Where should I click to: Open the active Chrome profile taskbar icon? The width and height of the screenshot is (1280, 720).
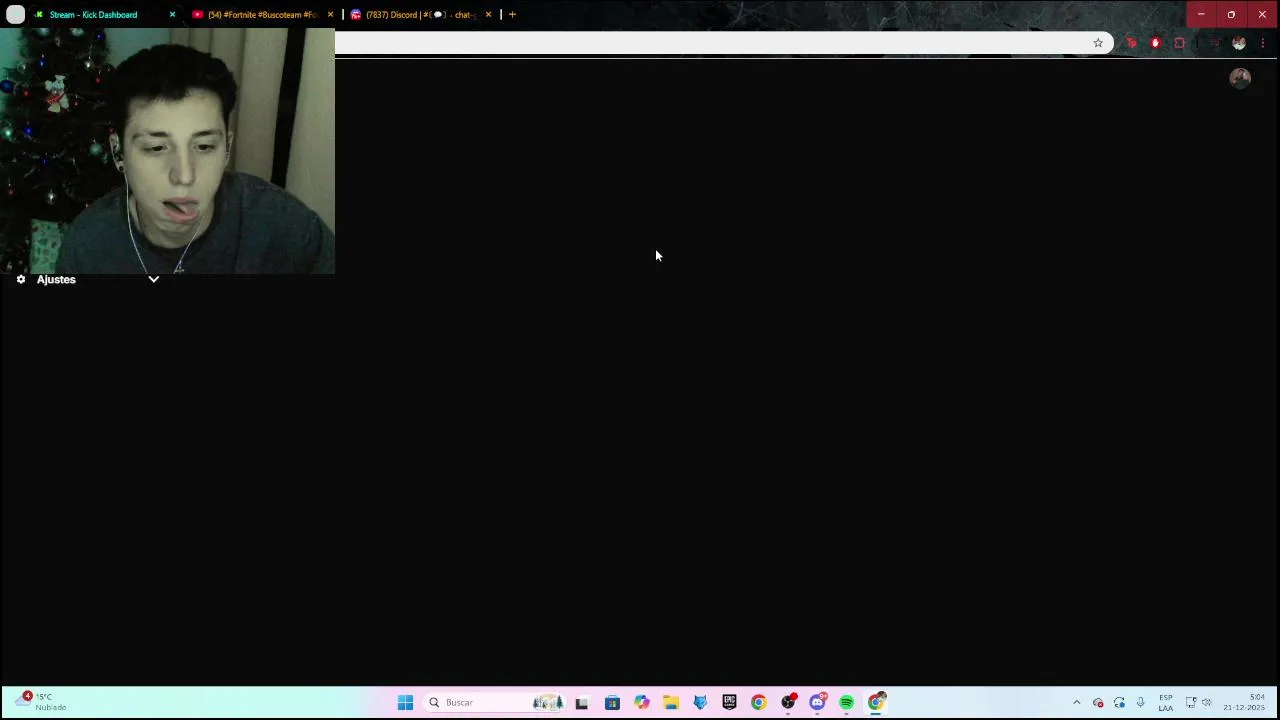(877, 703)
